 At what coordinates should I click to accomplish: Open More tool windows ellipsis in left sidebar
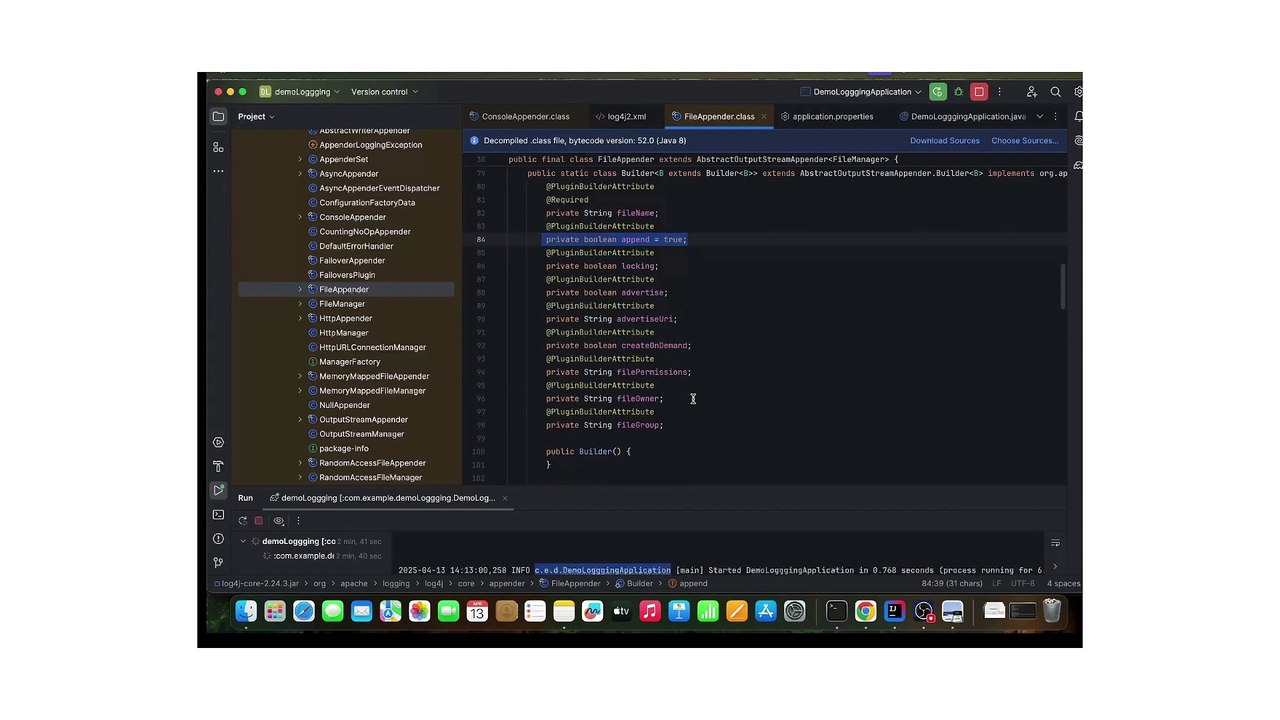[218, 171]
